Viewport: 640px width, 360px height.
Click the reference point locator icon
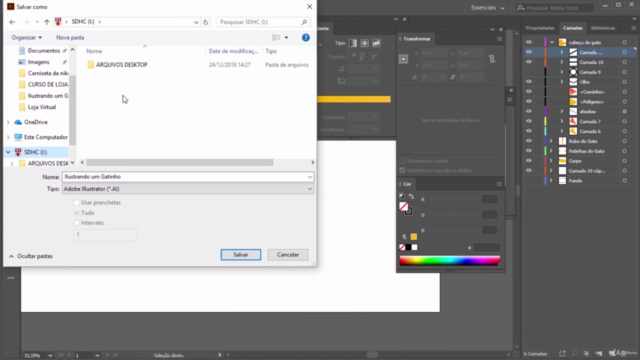click(403, 59)
